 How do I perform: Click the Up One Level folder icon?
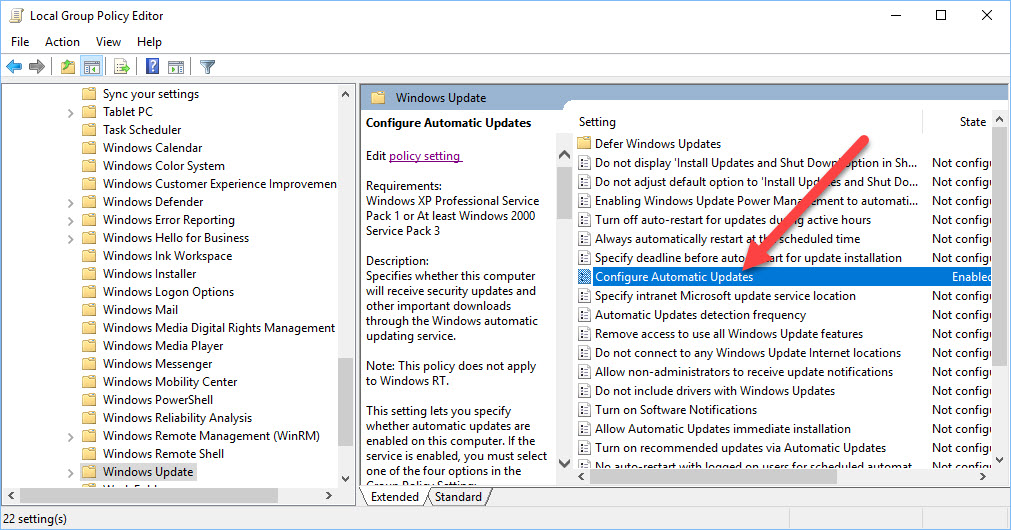[67, 67]
